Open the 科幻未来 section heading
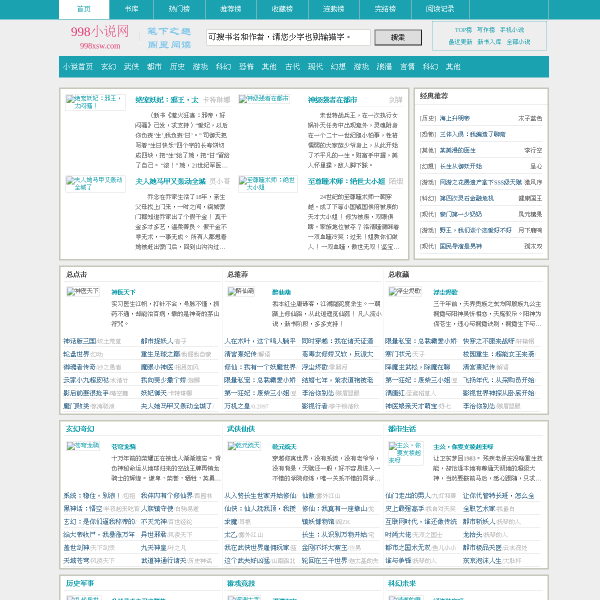The height and width of the screenshot is (600, 600). [x=402, y=584]
